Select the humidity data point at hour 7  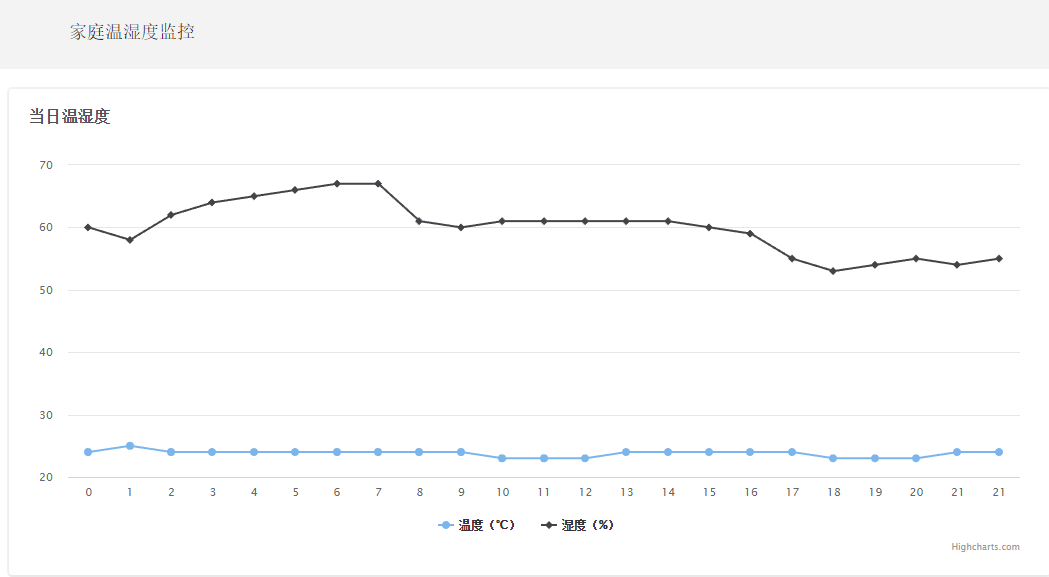[378, 184]
